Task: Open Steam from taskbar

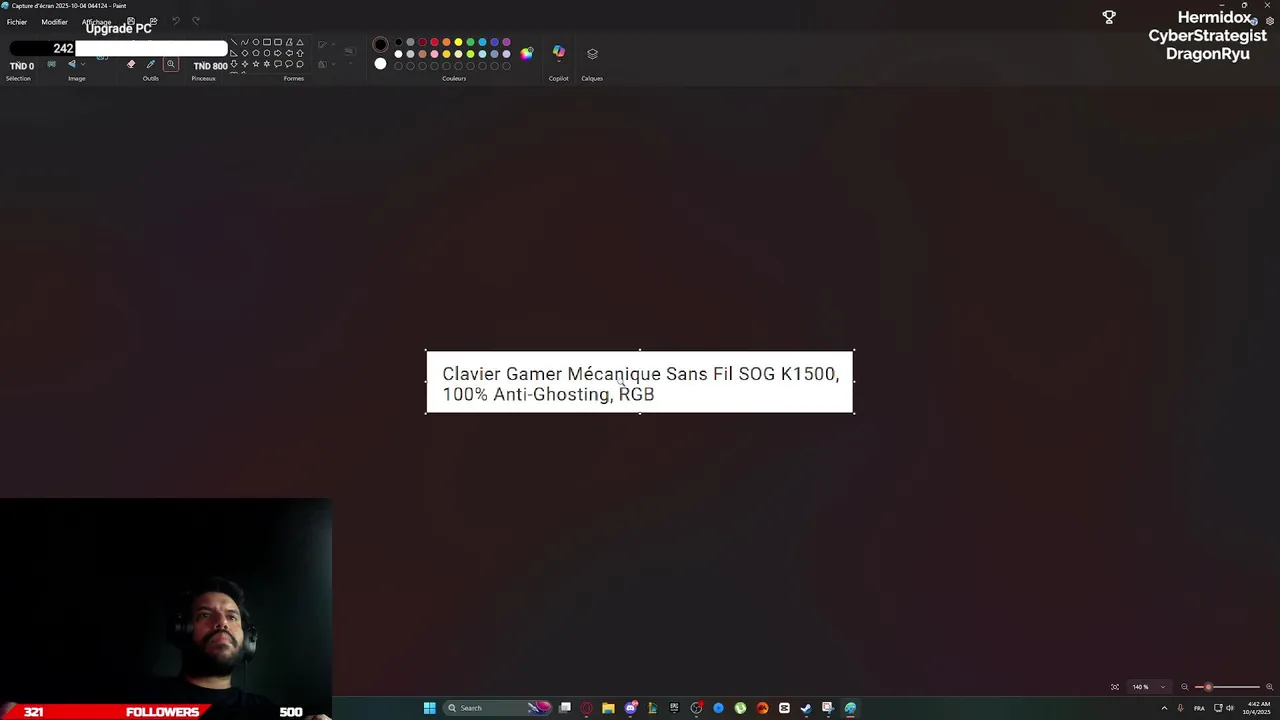Action: [806, 708]
